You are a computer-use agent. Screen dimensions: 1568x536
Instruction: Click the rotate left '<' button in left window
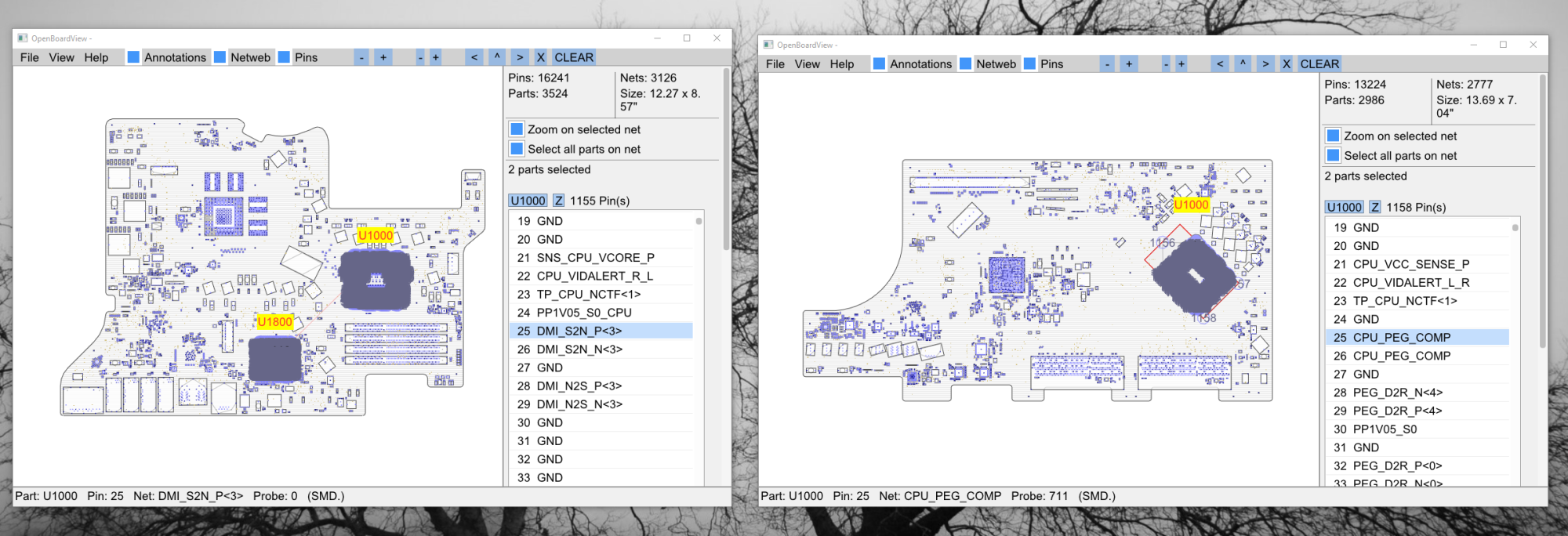pos(474,57)
